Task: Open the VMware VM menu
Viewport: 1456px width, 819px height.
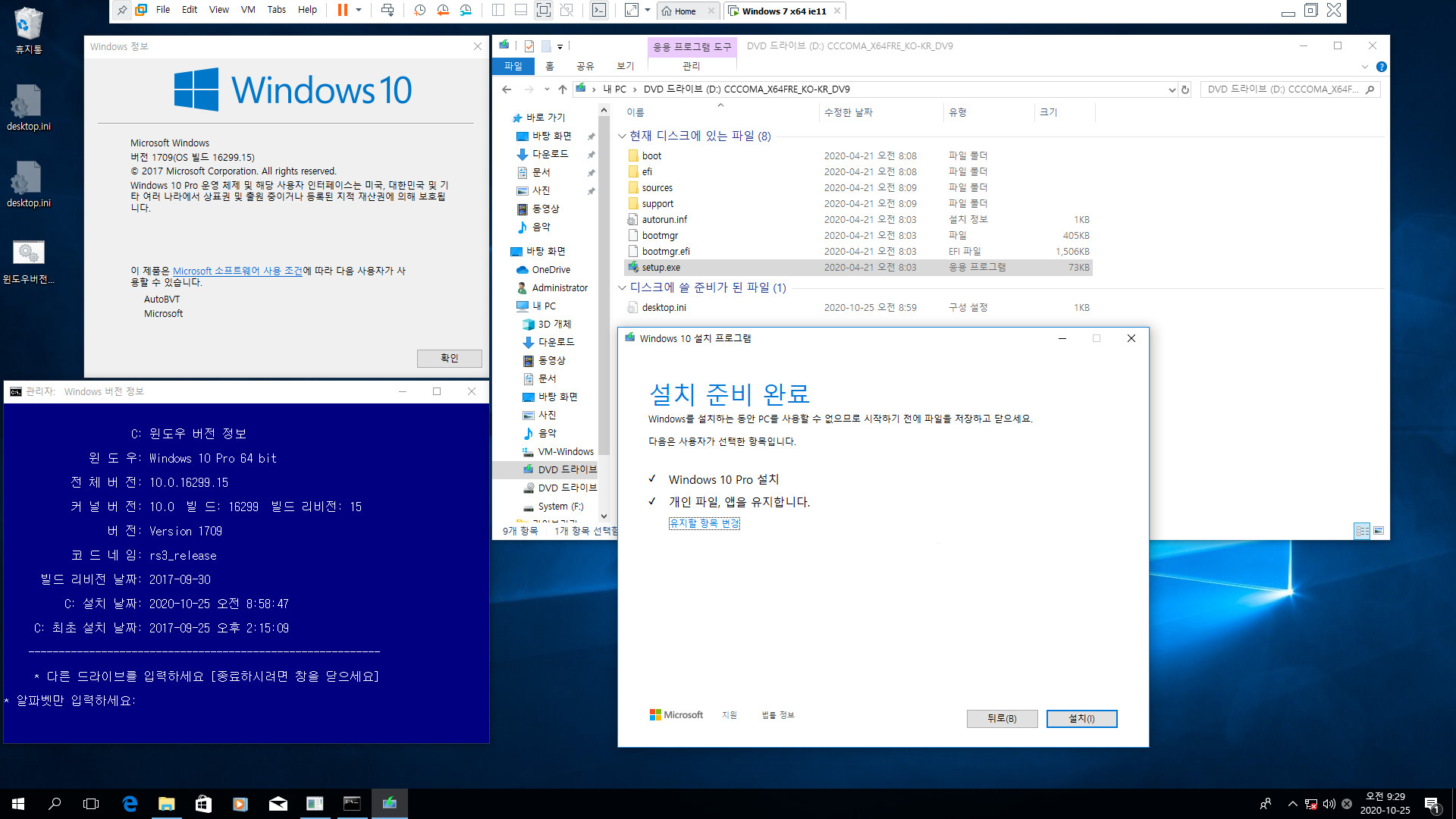Action: point(248,10)
